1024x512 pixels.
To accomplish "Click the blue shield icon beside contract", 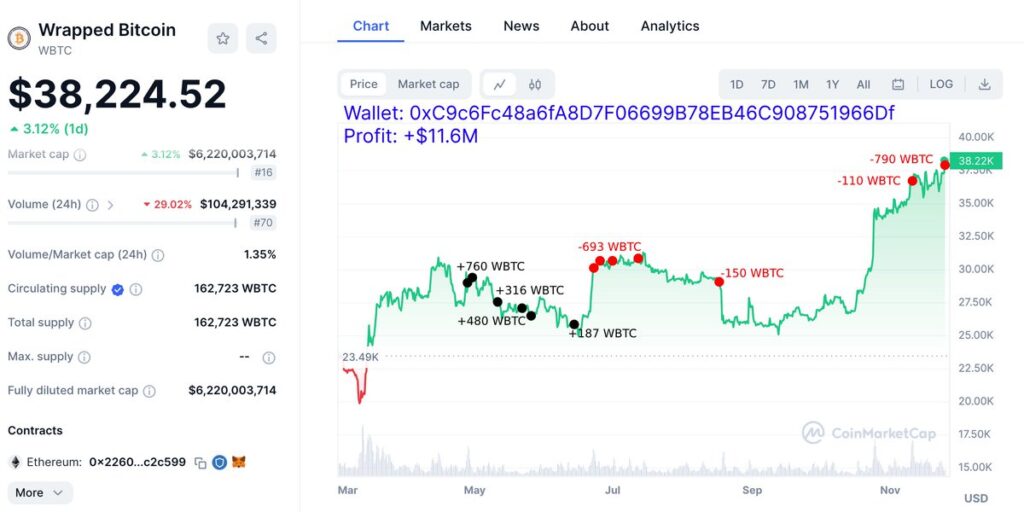I will 219,463.
